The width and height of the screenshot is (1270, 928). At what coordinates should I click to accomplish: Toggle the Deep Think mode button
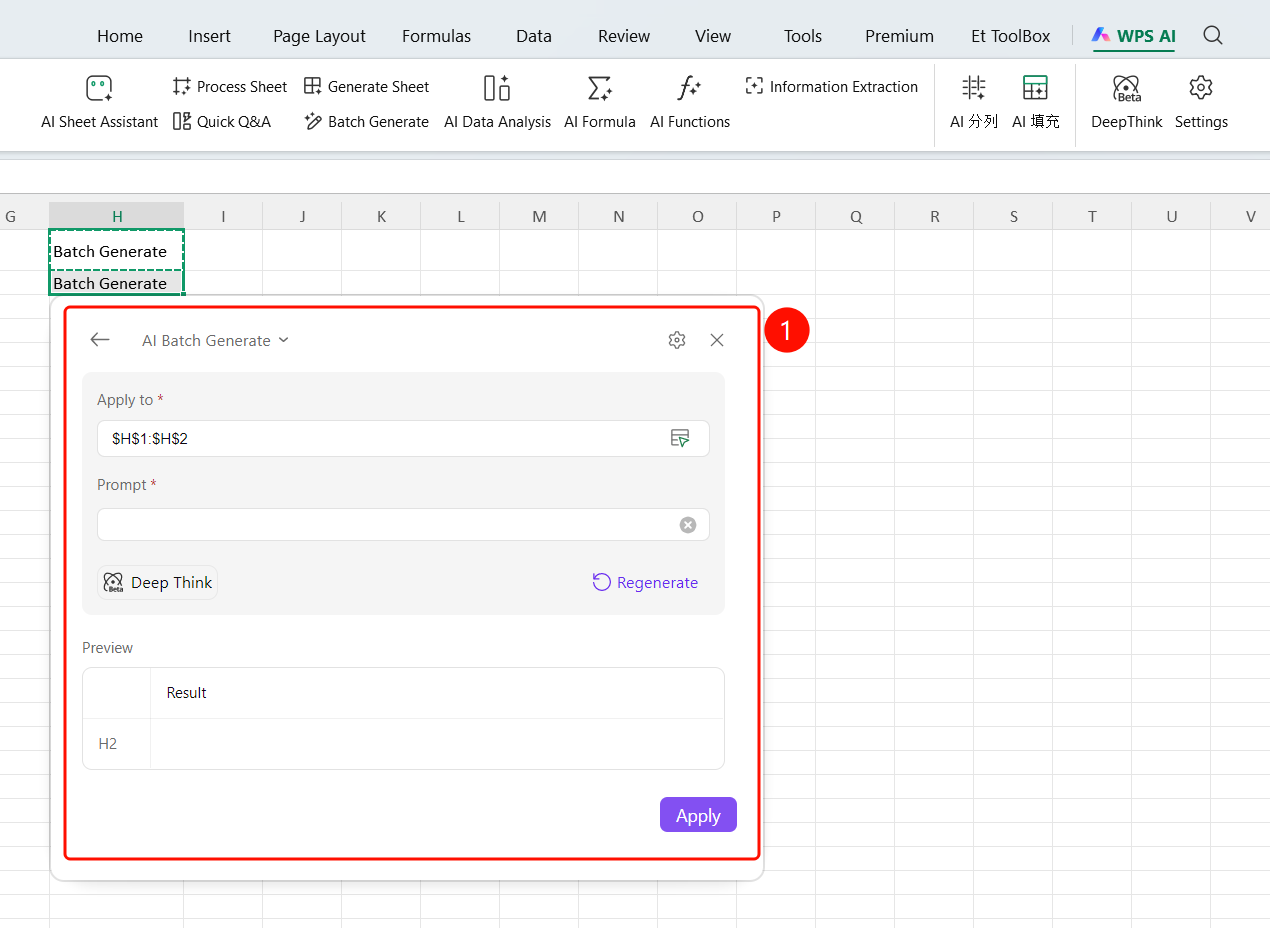157,583
